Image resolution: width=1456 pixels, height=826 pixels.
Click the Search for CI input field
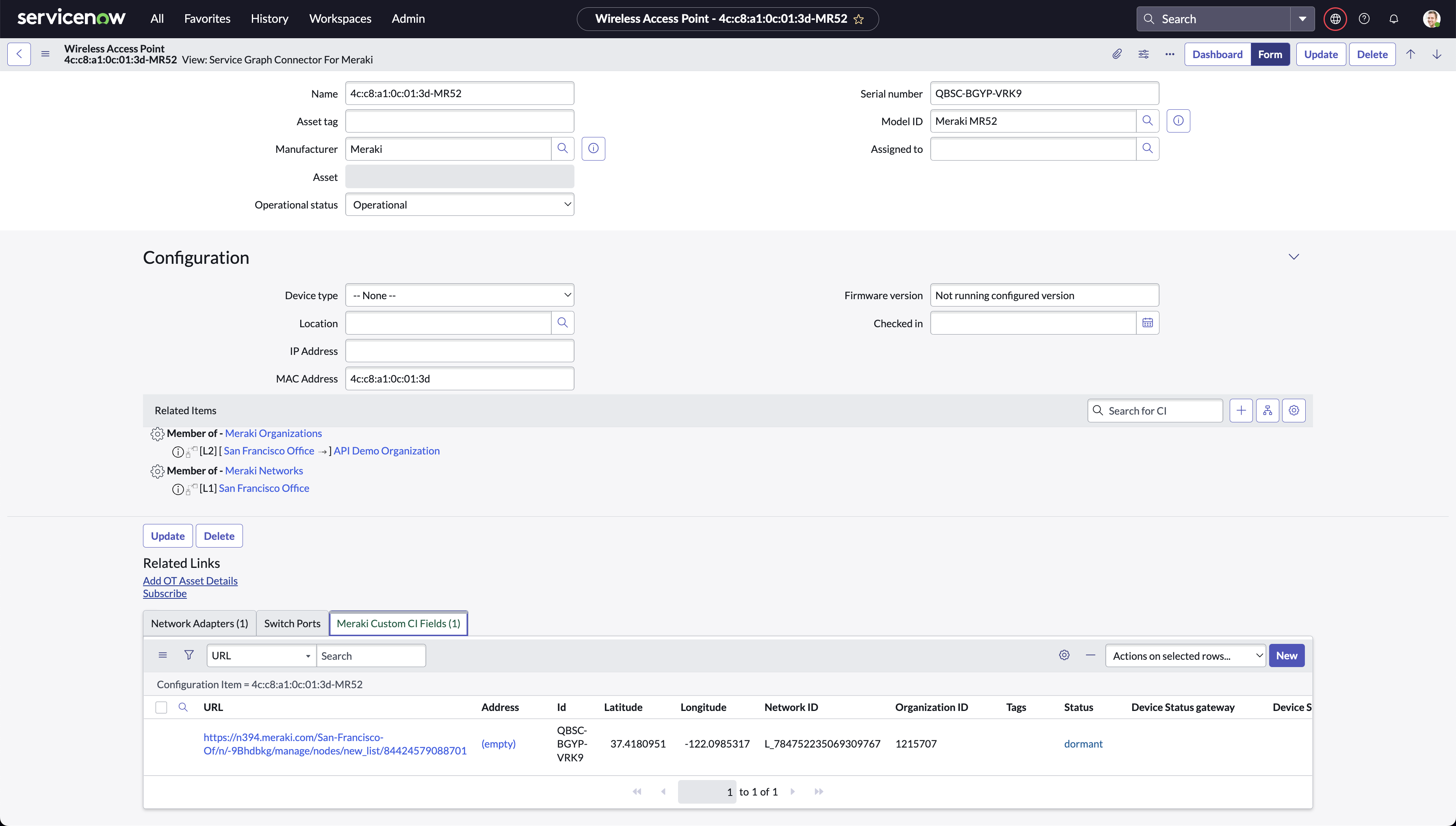click(x=1155, y=410)
